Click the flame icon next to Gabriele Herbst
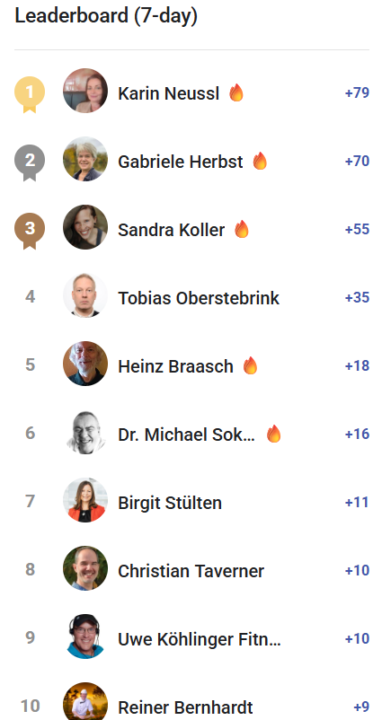The height and width of the screenshot is (720, 382). coord(260,161)
